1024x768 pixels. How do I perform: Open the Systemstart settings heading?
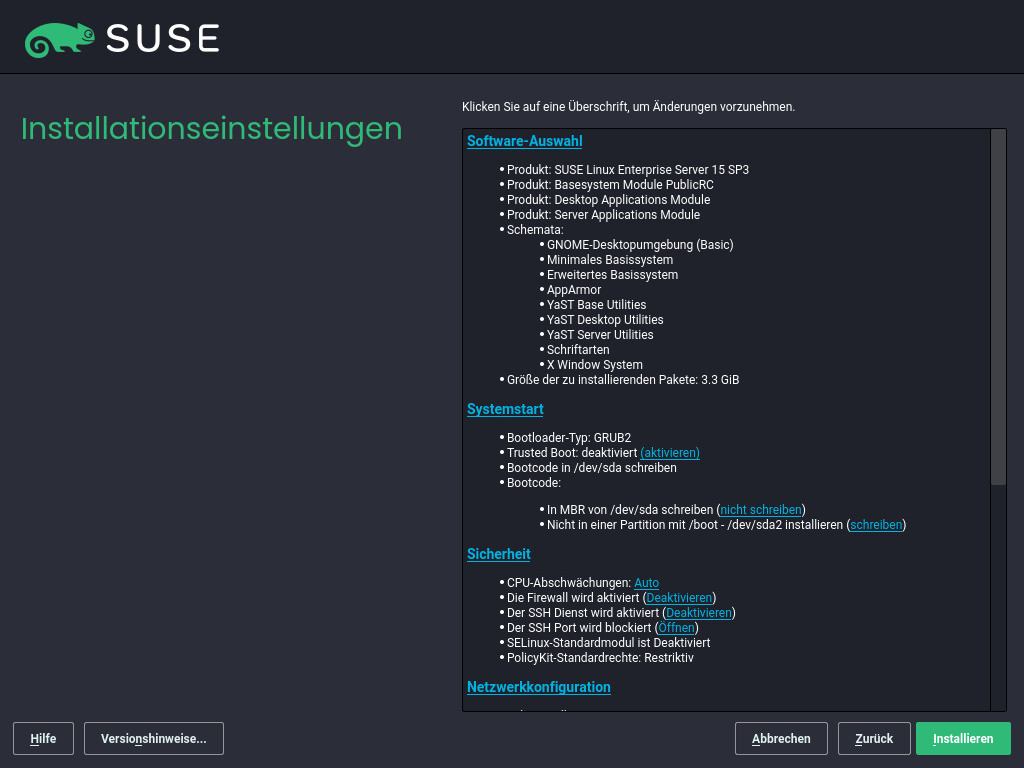[x=505, y=409]
